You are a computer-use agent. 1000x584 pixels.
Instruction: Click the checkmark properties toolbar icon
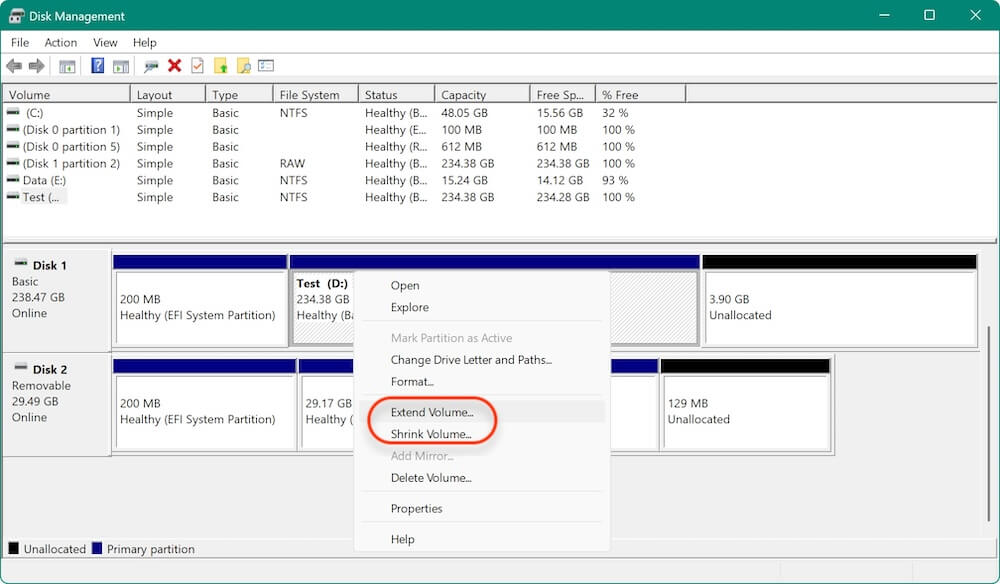(197, 65)
